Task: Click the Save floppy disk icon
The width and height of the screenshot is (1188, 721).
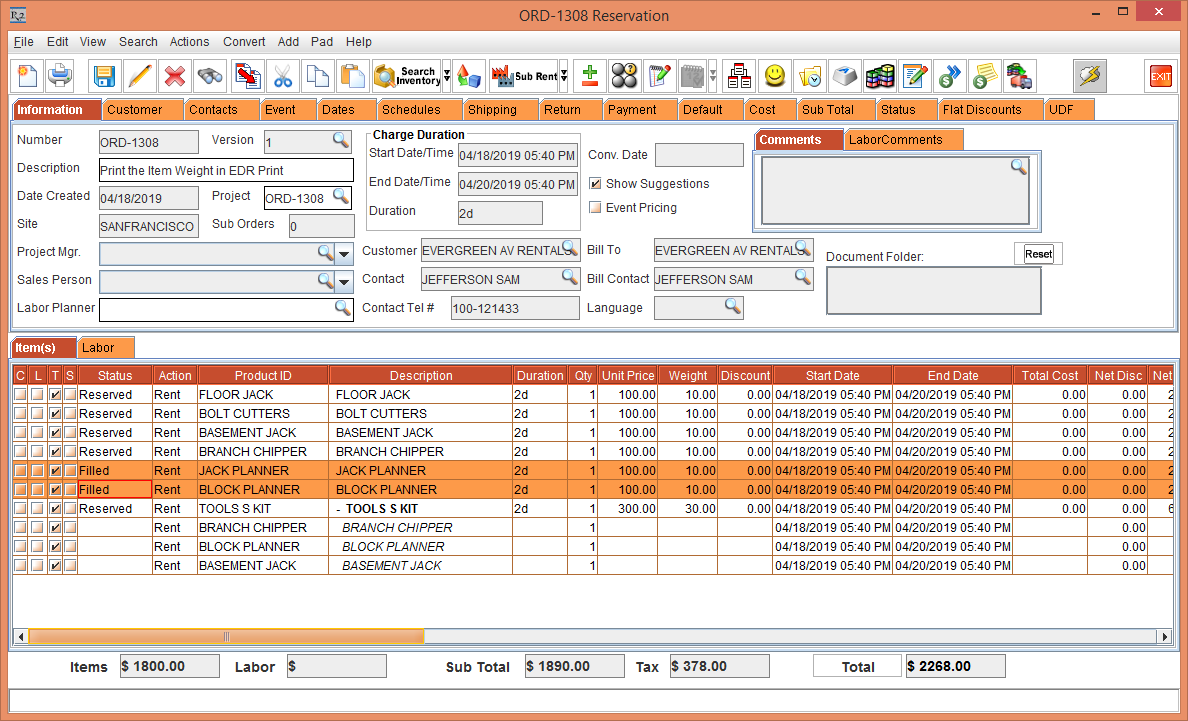Action: point(104,76)
